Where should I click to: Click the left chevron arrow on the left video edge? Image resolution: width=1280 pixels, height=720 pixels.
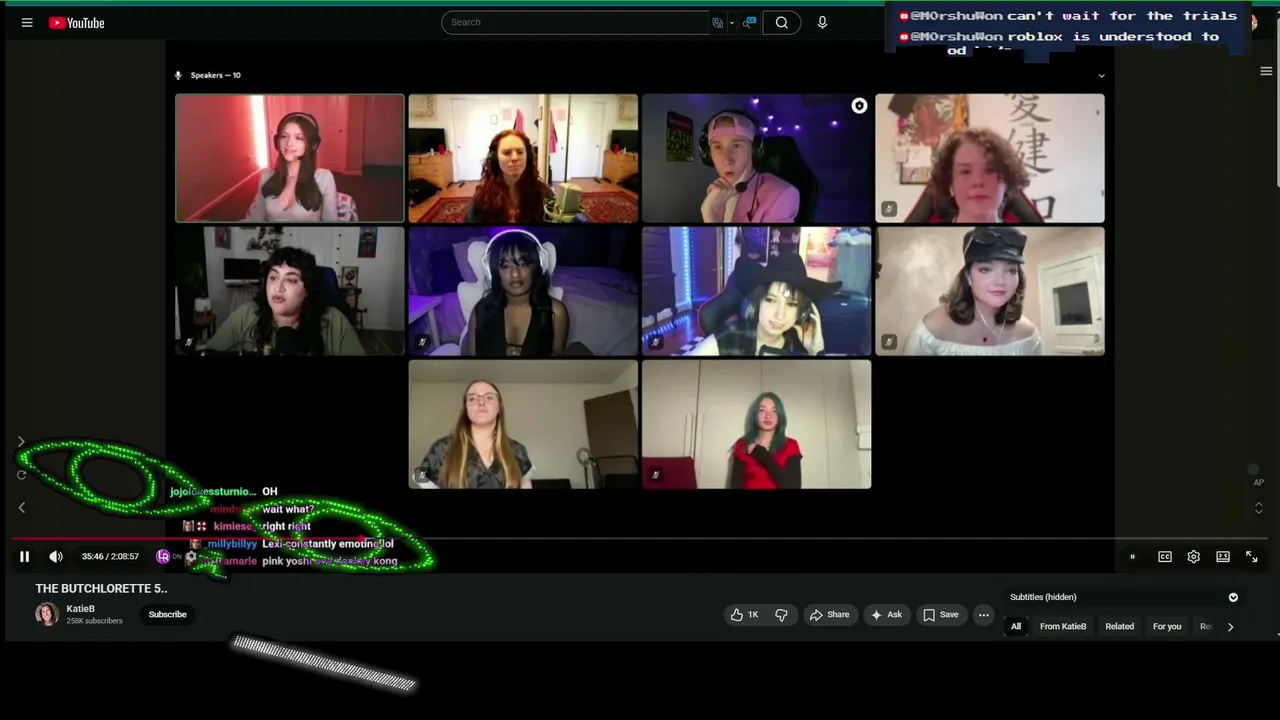point(21,508)
